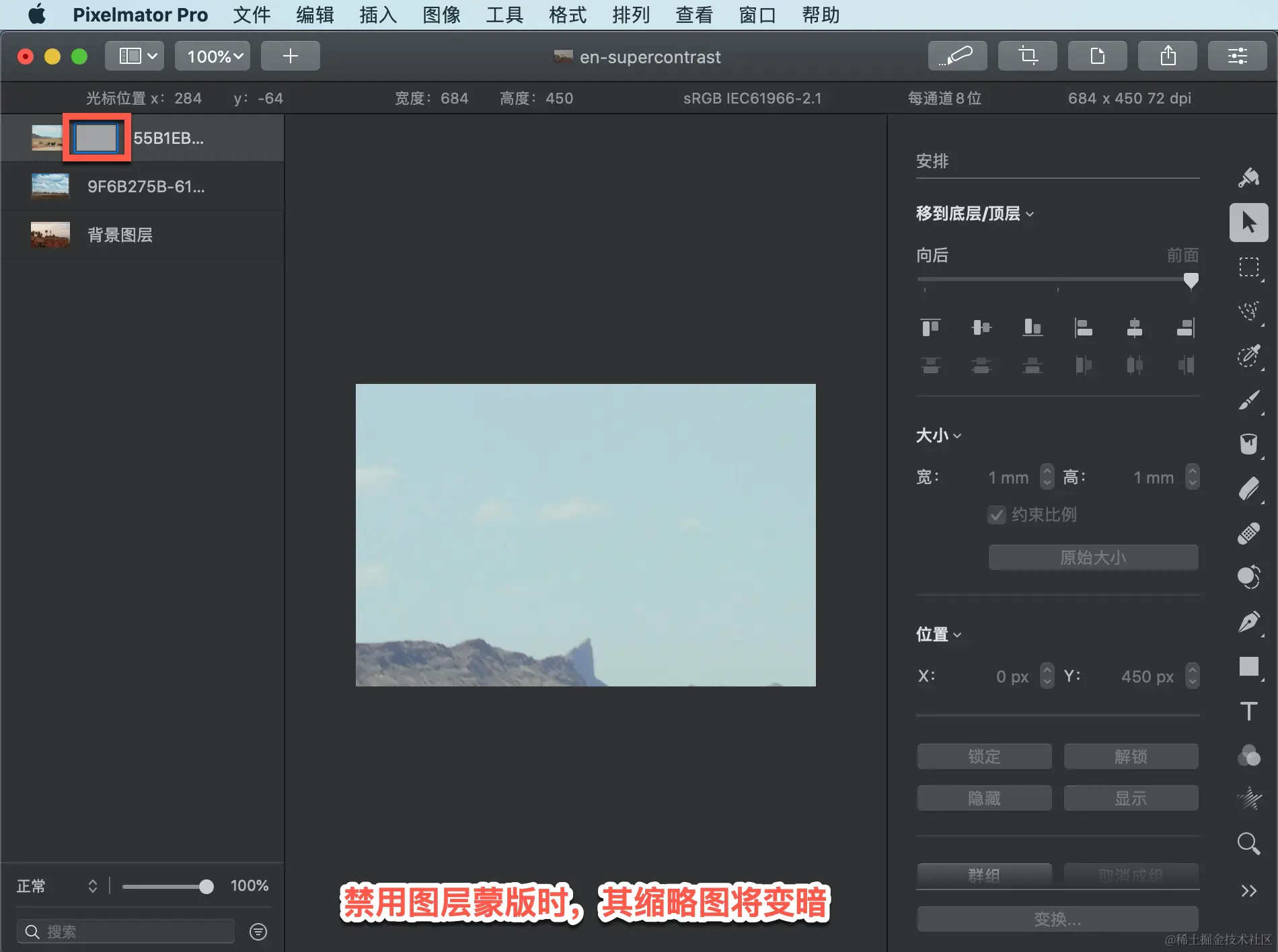
Task: Select the Arrange arrow tool
Action: pyautogui.click(x=1249, y=223)
